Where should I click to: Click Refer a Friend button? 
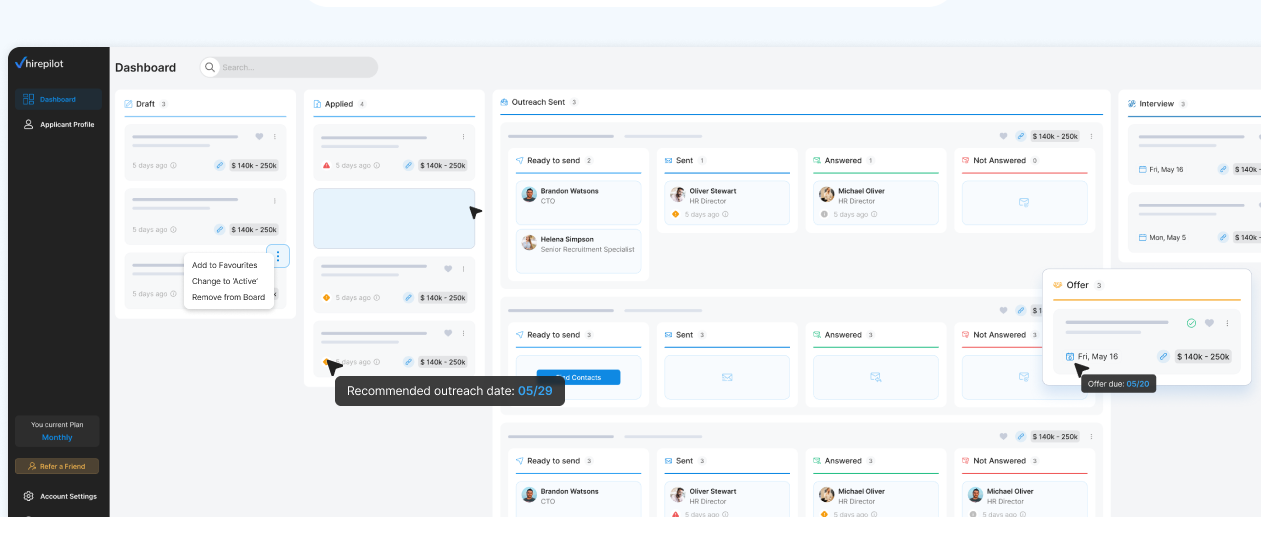pos(57,466)
